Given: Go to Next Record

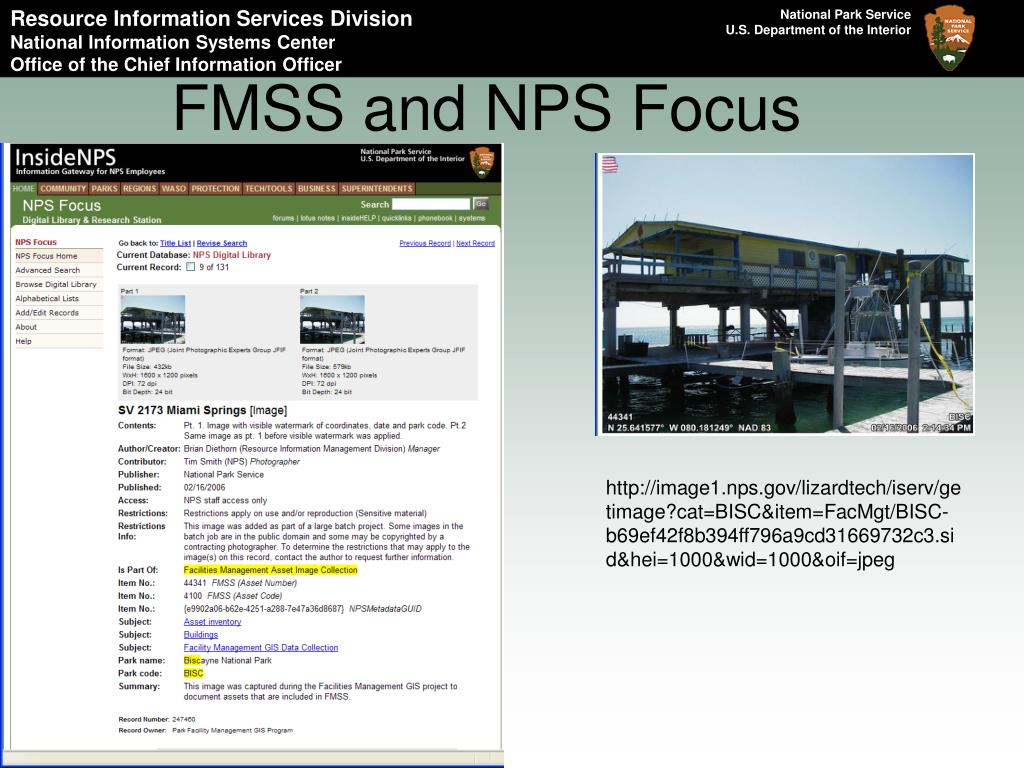Looking at the screenshot, I should pos(475,243).
